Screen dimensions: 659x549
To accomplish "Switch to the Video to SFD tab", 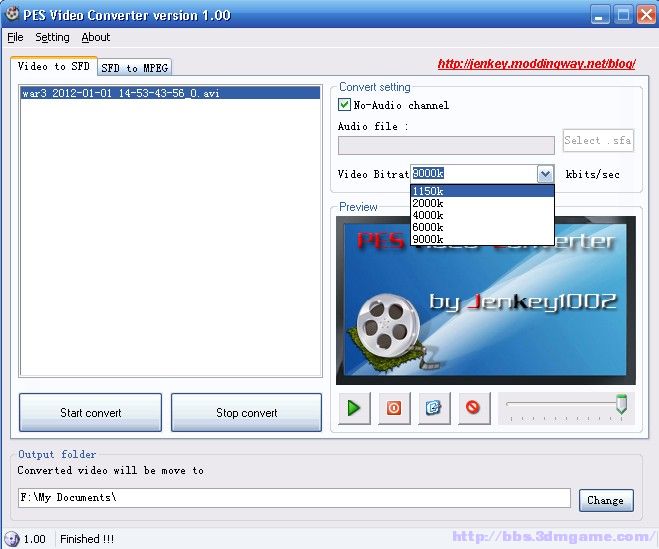I will point(54,66).
